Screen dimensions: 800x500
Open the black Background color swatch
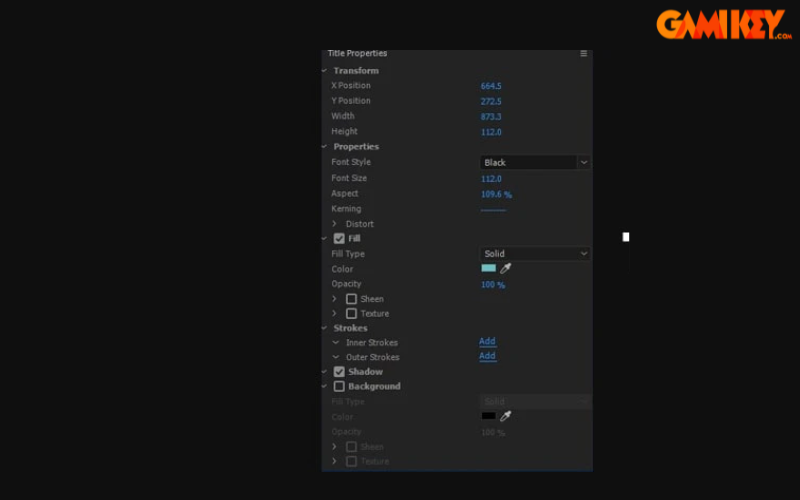[x=488, y=416]
